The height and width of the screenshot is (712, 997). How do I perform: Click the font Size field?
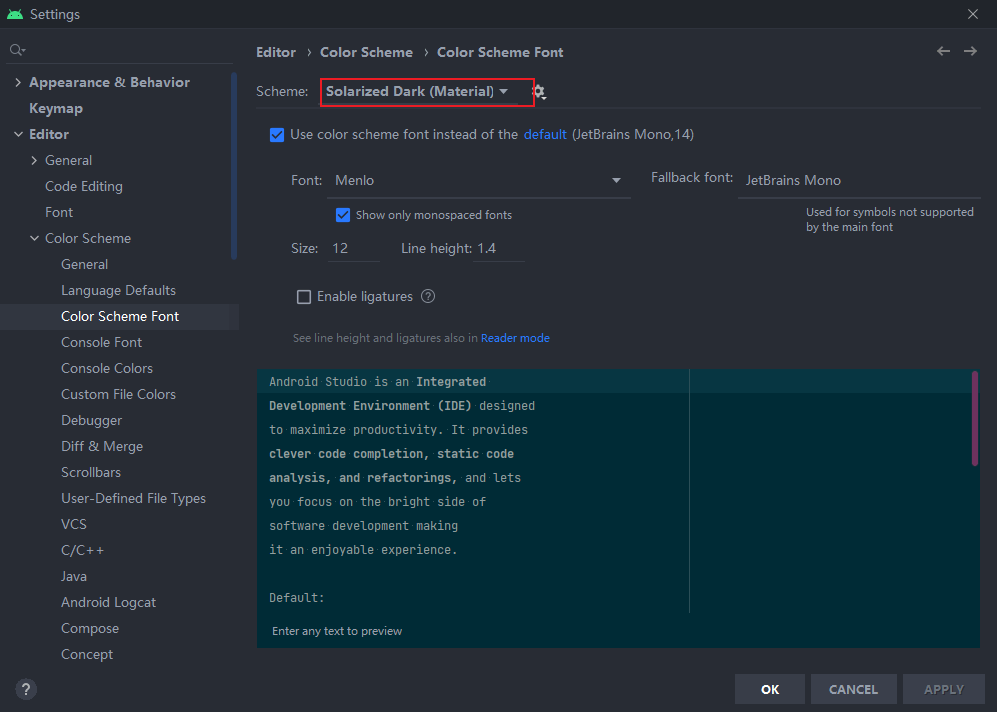tap(354, 249)
